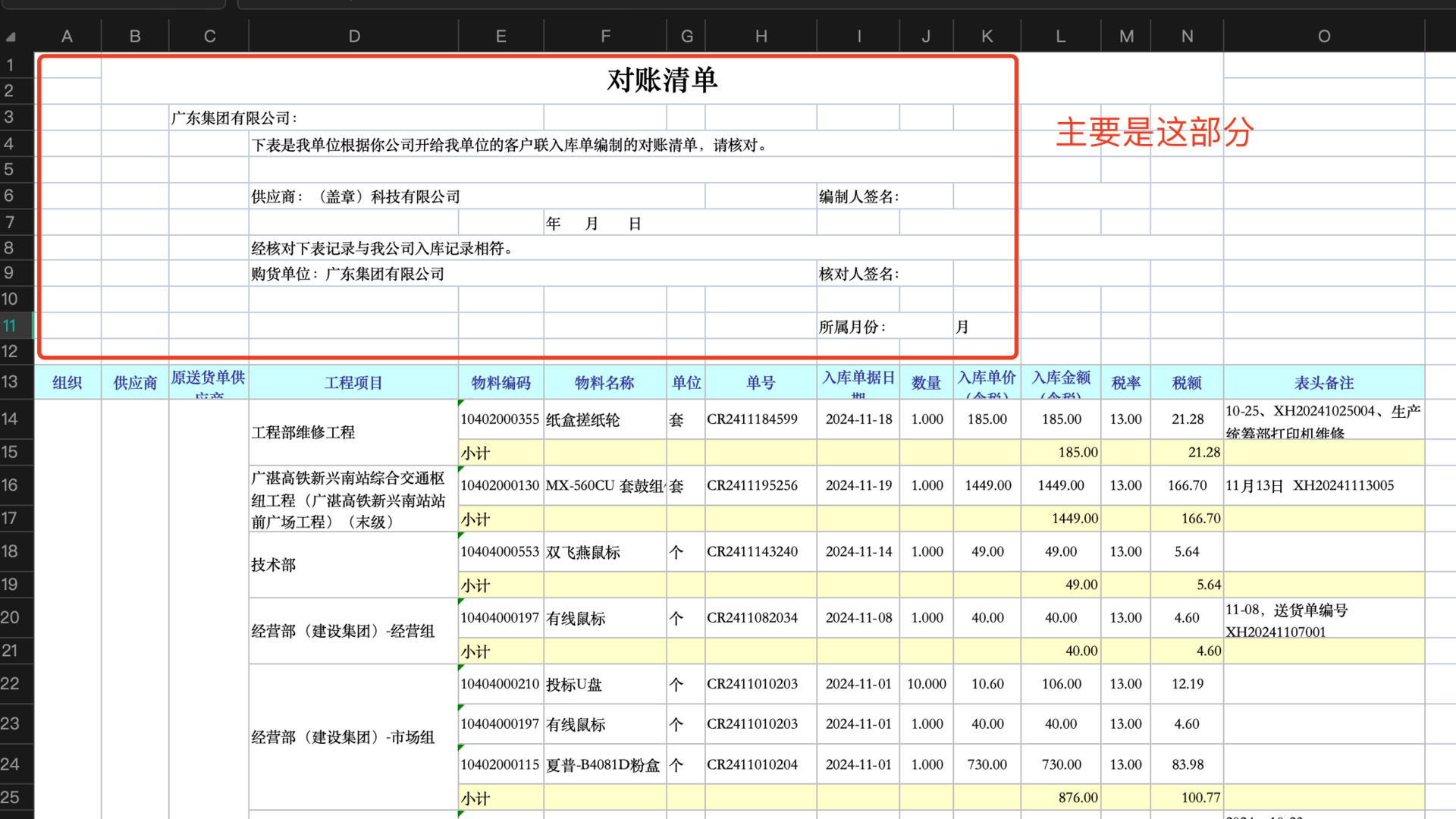Click the unit price cell 1449.00 in column K

click(x=987, y=485)
